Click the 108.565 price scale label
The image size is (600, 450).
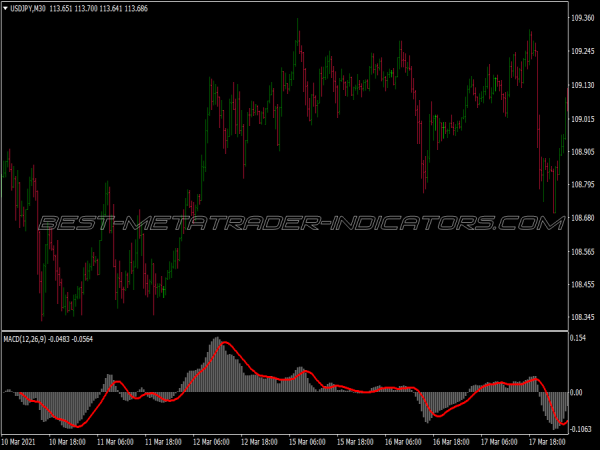(x=583, y=252)
